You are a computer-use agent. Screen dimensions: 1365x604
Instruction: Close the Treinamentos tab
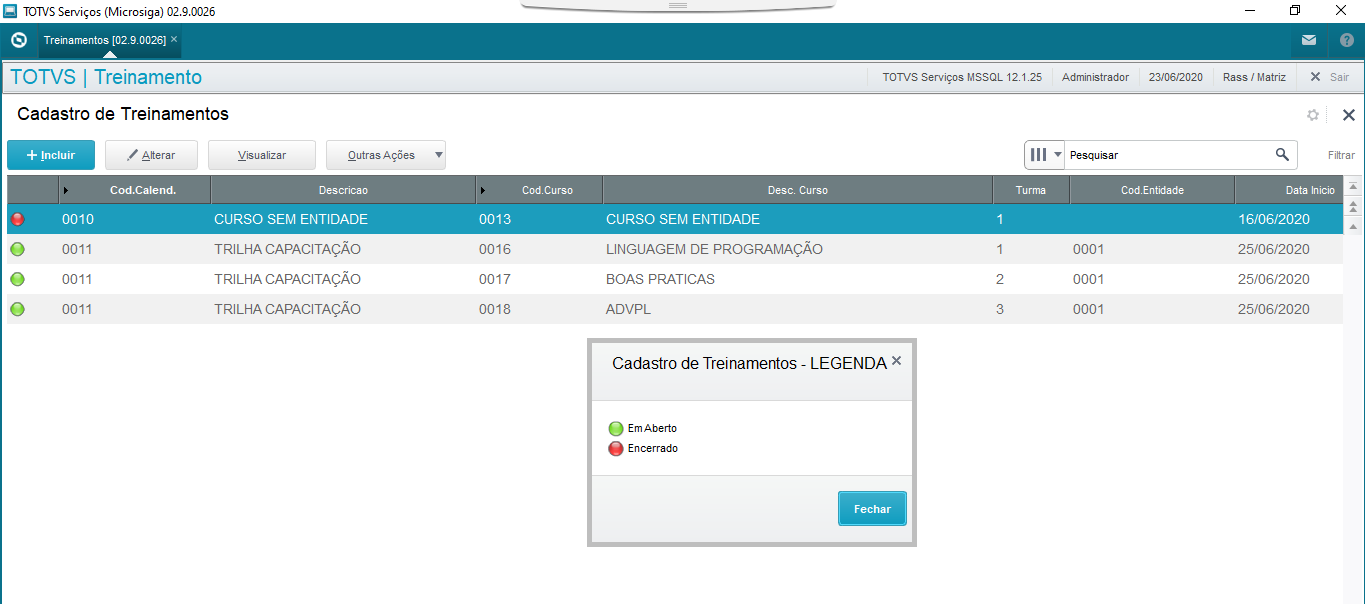coord(174,40)
